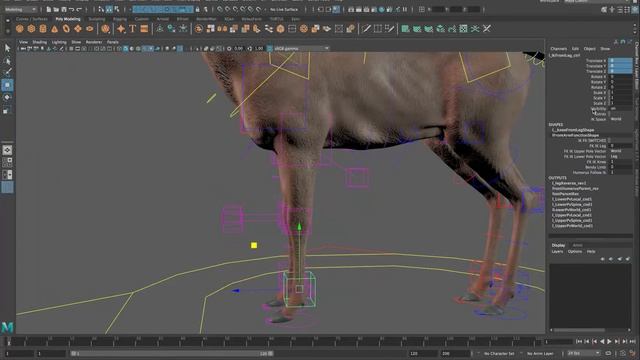640x360 pixels.
Task: Click the Open Scene folder icon
Action: click(56, 9)
